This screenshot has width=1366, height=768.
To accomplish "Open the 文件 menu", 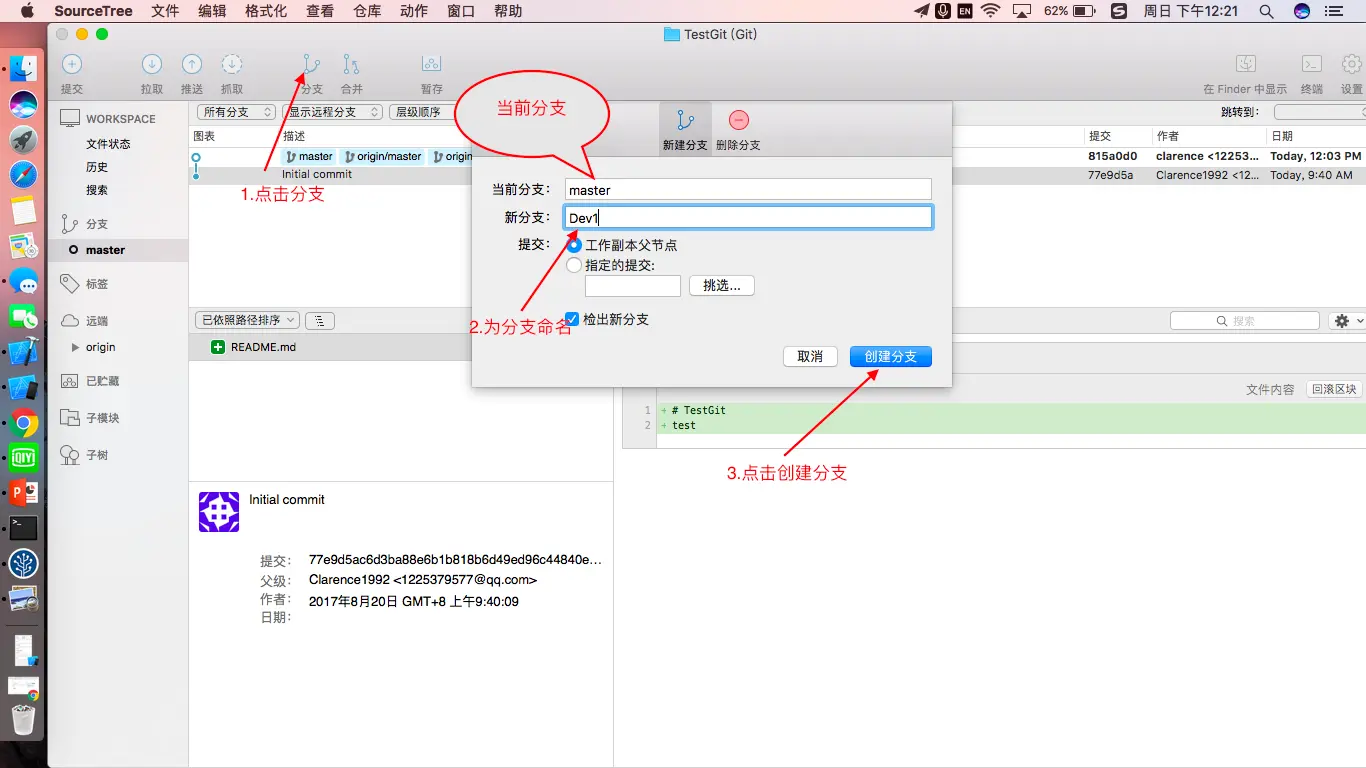I will point(165,11).
